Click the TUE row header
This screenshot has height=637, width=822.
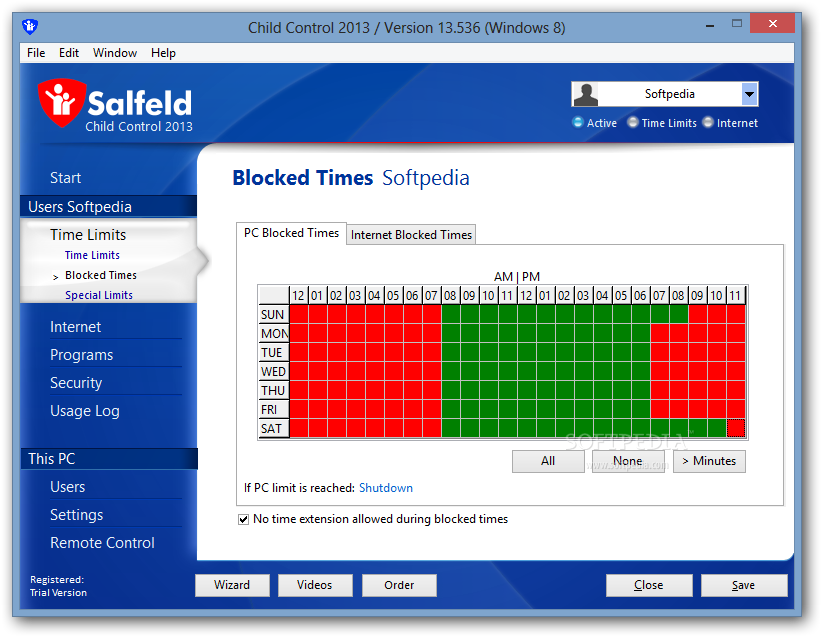274,352
